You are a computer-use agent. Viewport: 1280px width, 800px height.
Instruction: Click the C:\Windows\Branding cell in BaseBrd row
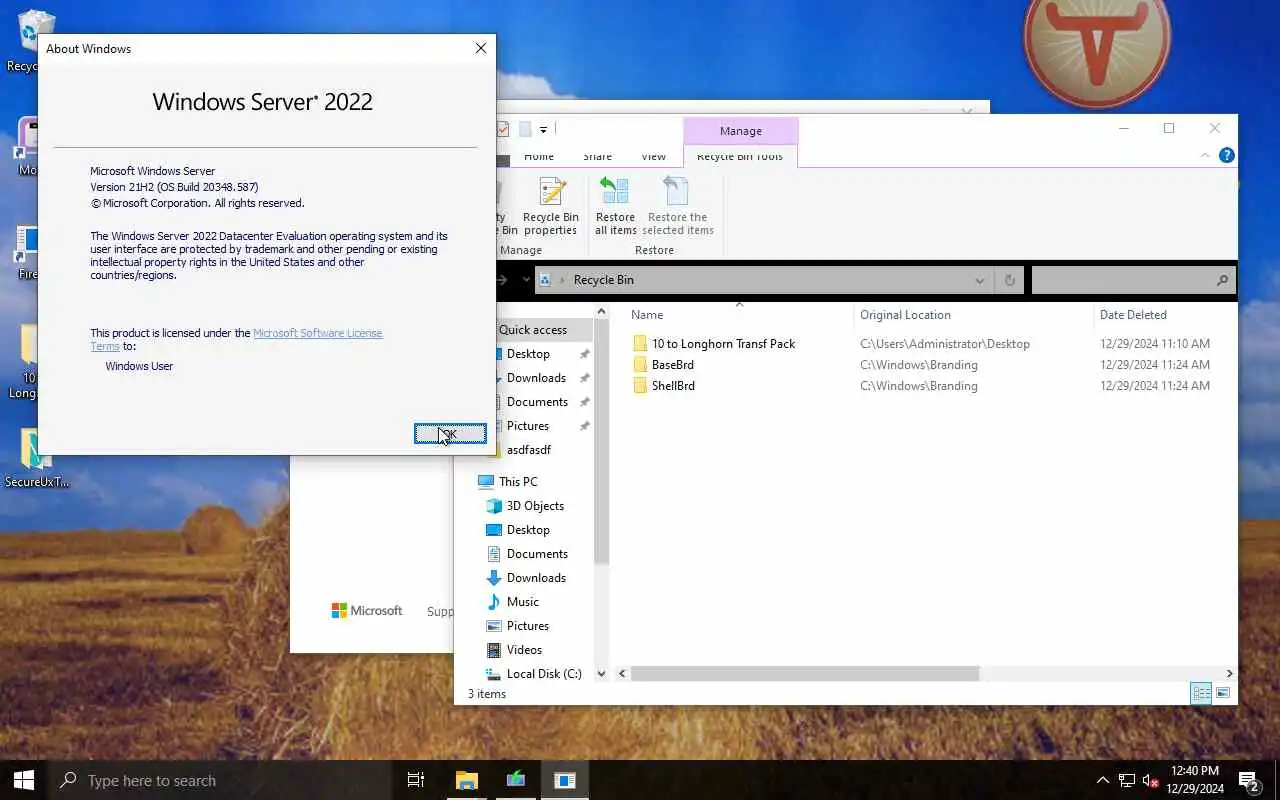point(919,364)
